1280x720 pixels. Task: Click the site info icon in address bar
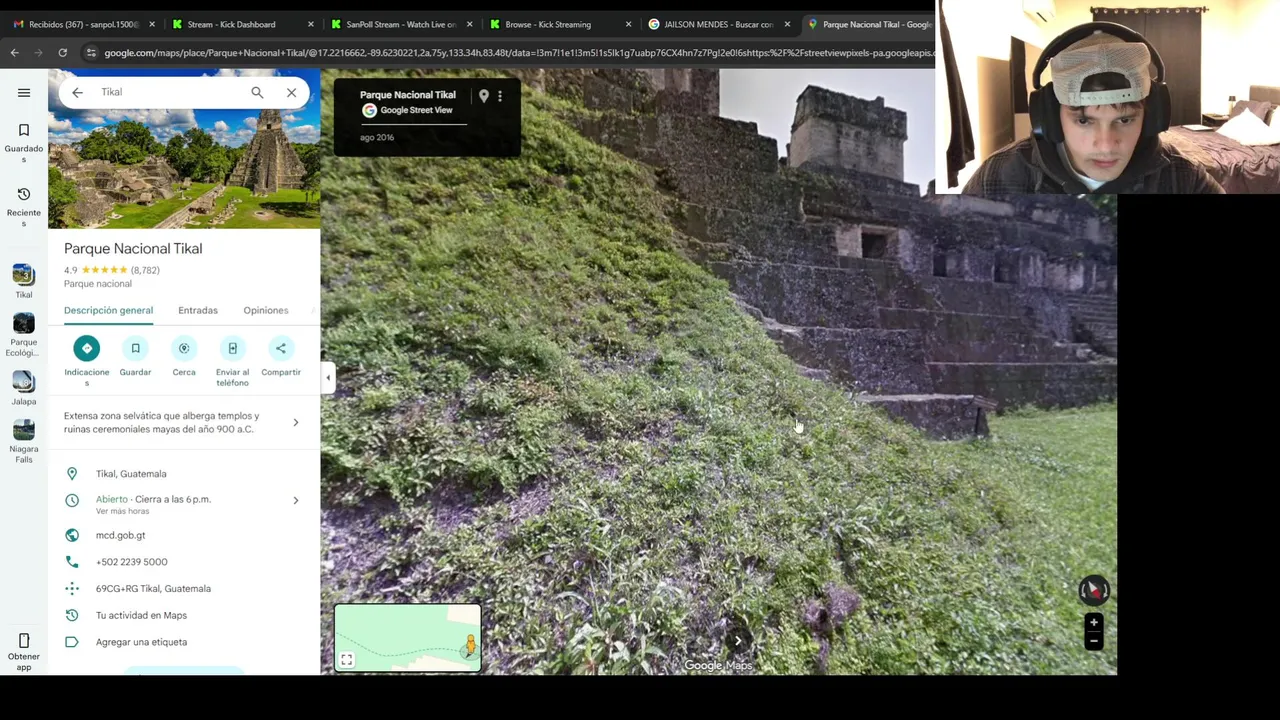(91, 52)
